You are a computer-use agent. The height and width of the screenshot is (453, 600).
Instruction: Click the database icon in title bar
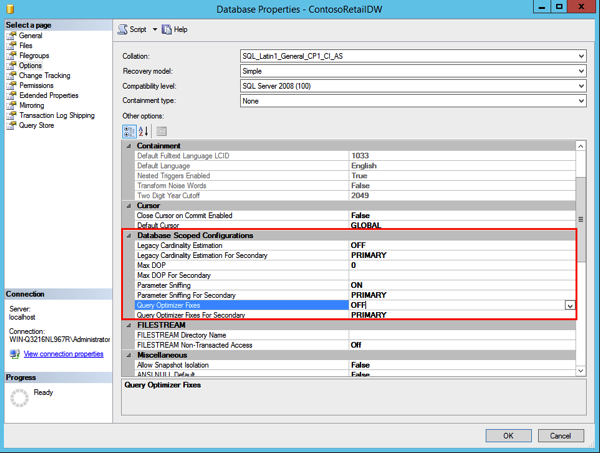[10, 8]
